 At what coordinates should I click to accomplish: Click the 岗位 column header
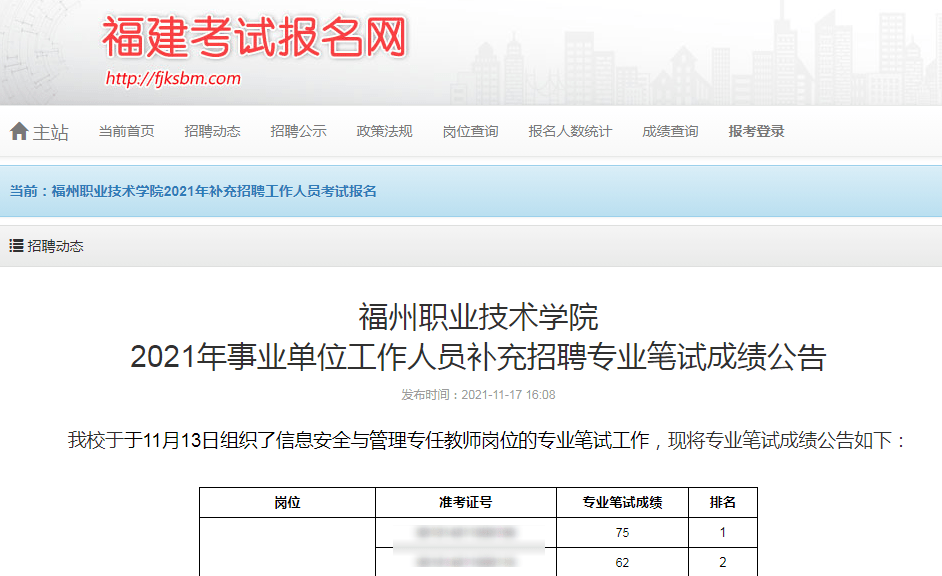pos(287,503)
